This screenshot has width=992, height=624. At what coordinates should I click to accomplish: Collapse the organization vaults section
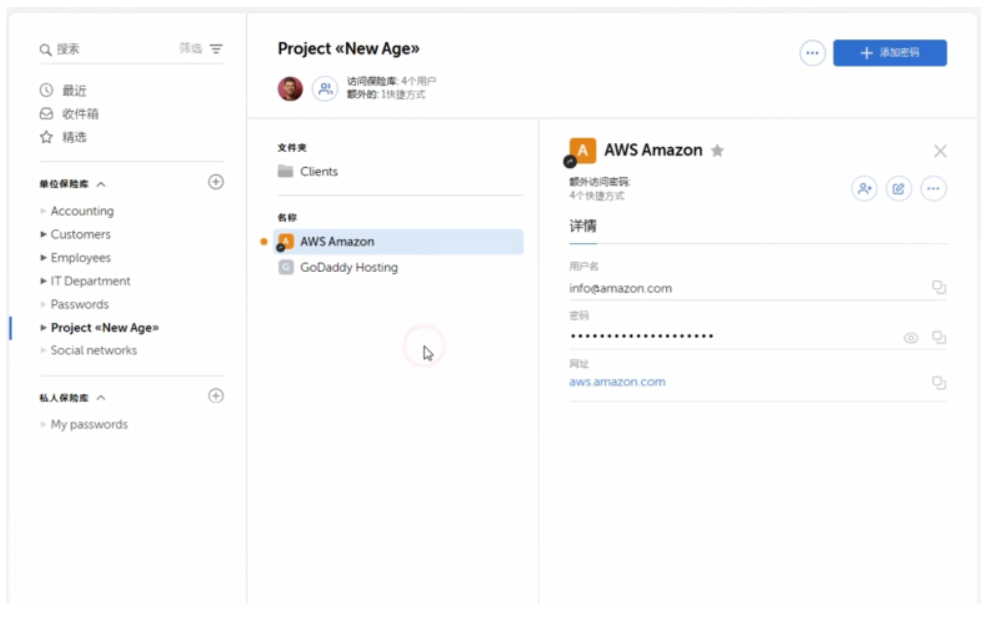point(102,184)
